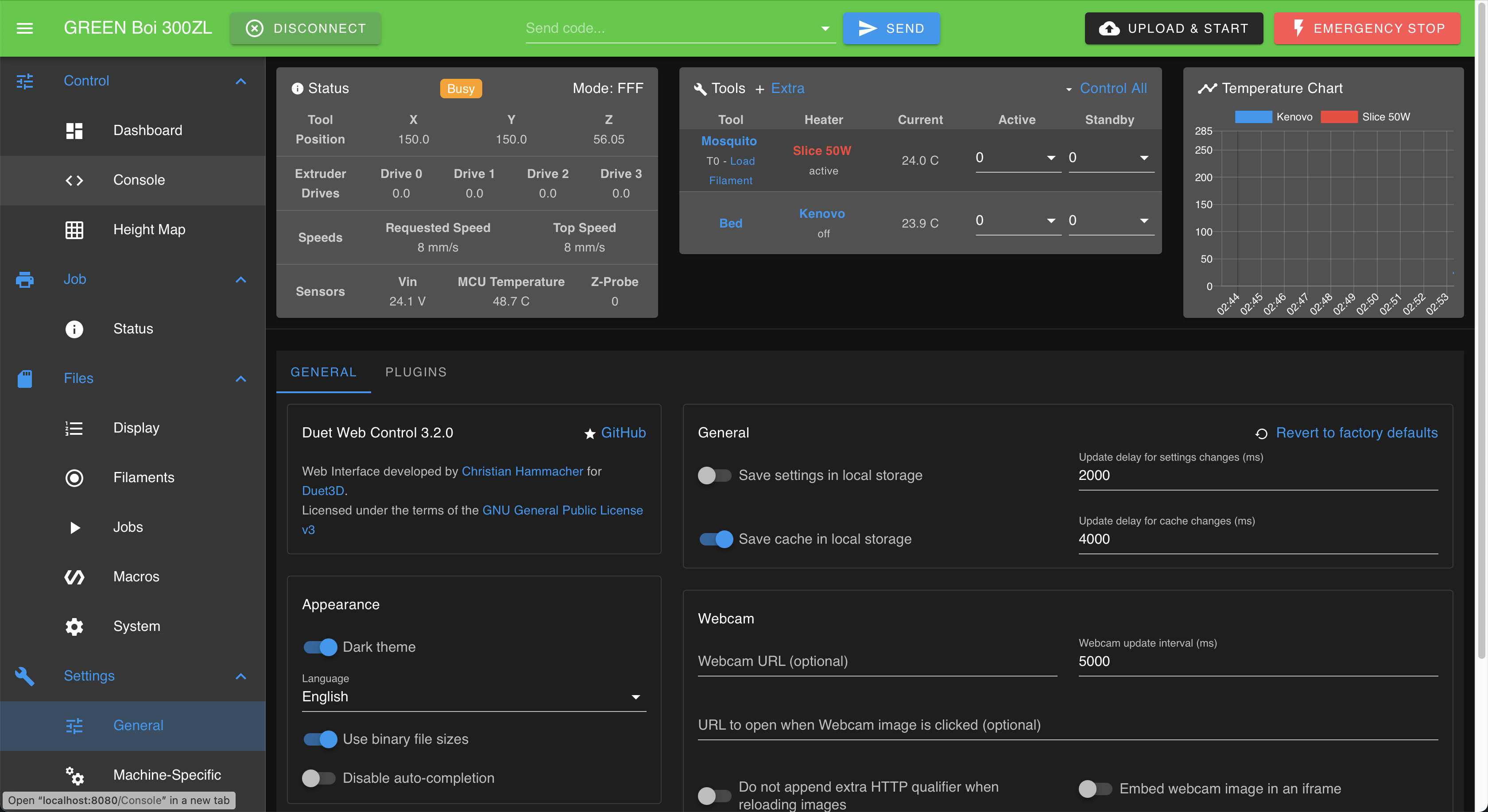
Task: Click the System gear icon
Action: [x=74, y=626]
